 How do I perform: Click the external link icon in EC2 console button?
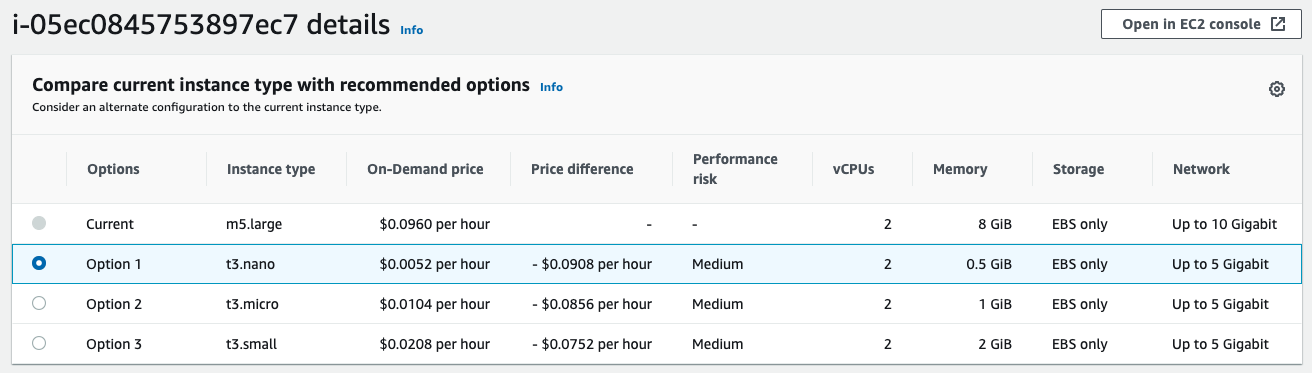click(x=1277, y=25)
